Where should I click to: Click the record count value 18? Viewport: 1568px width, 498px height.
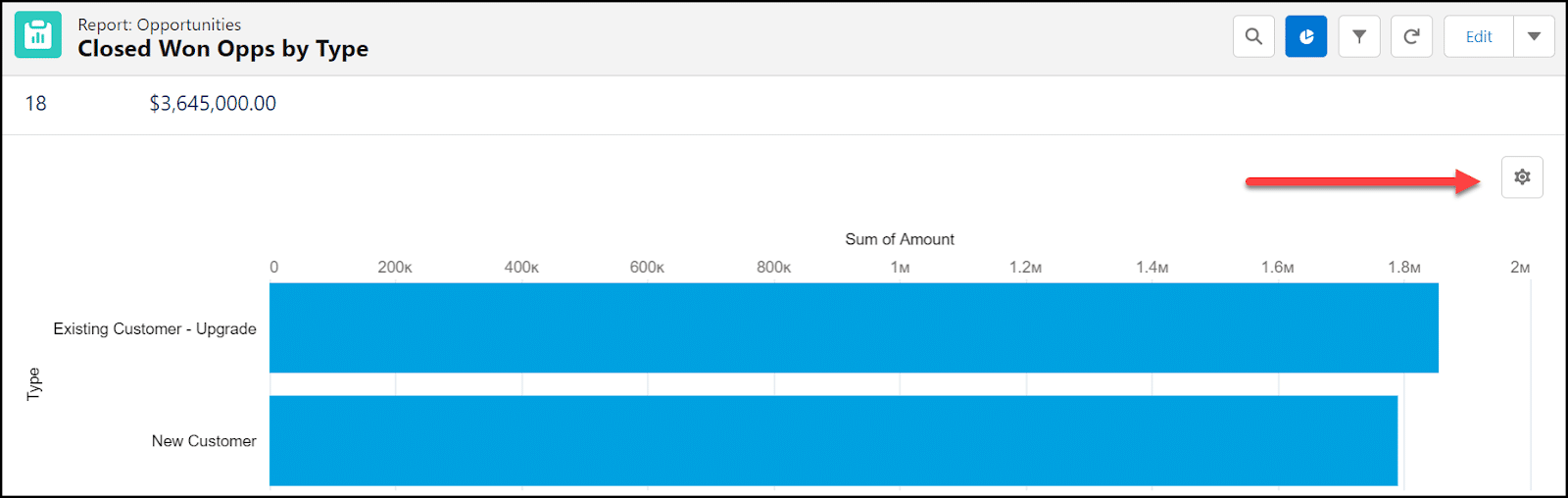[35, 104]
